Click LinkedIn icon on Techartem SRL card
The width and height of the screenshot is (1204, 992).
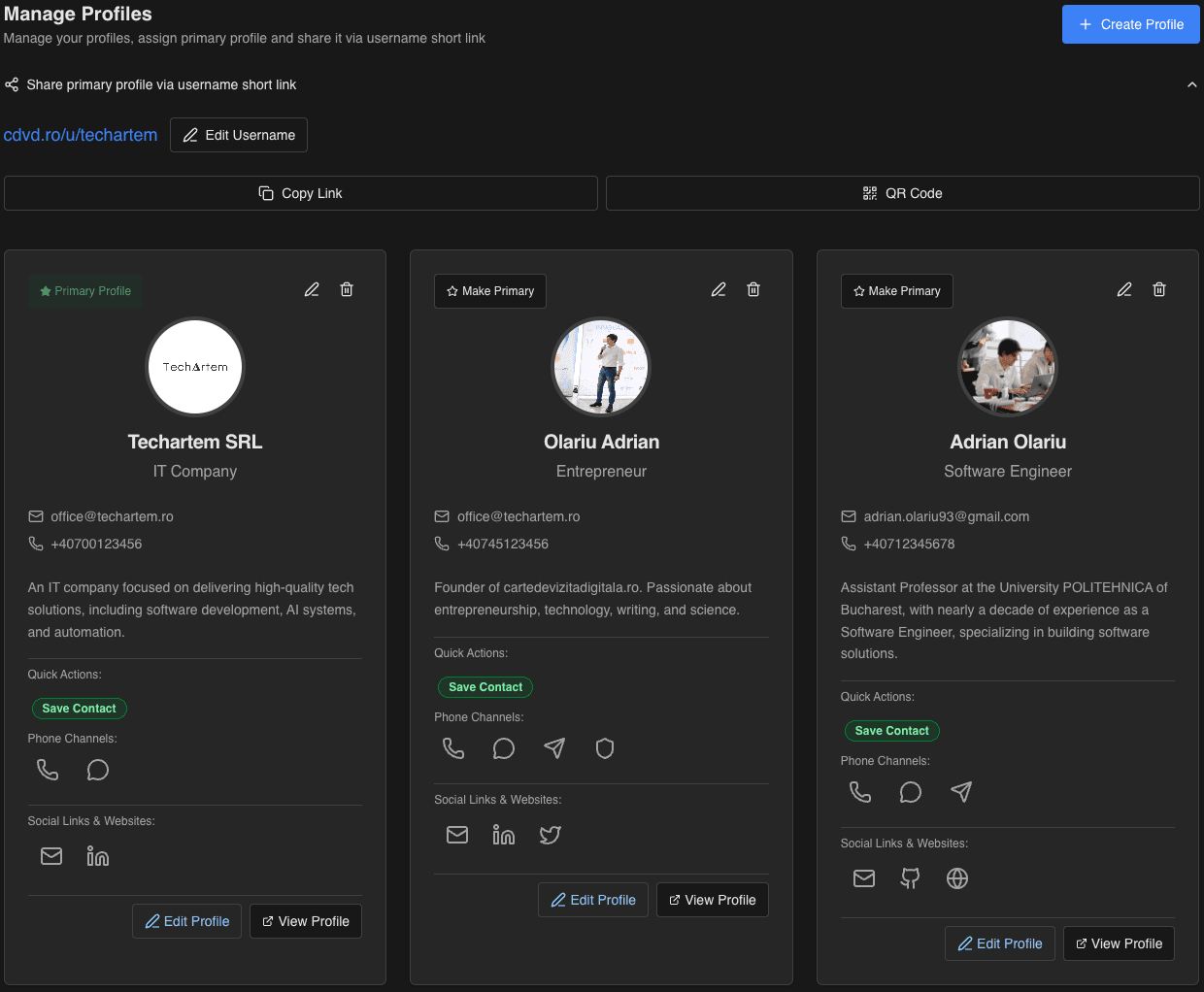[98, 856]
